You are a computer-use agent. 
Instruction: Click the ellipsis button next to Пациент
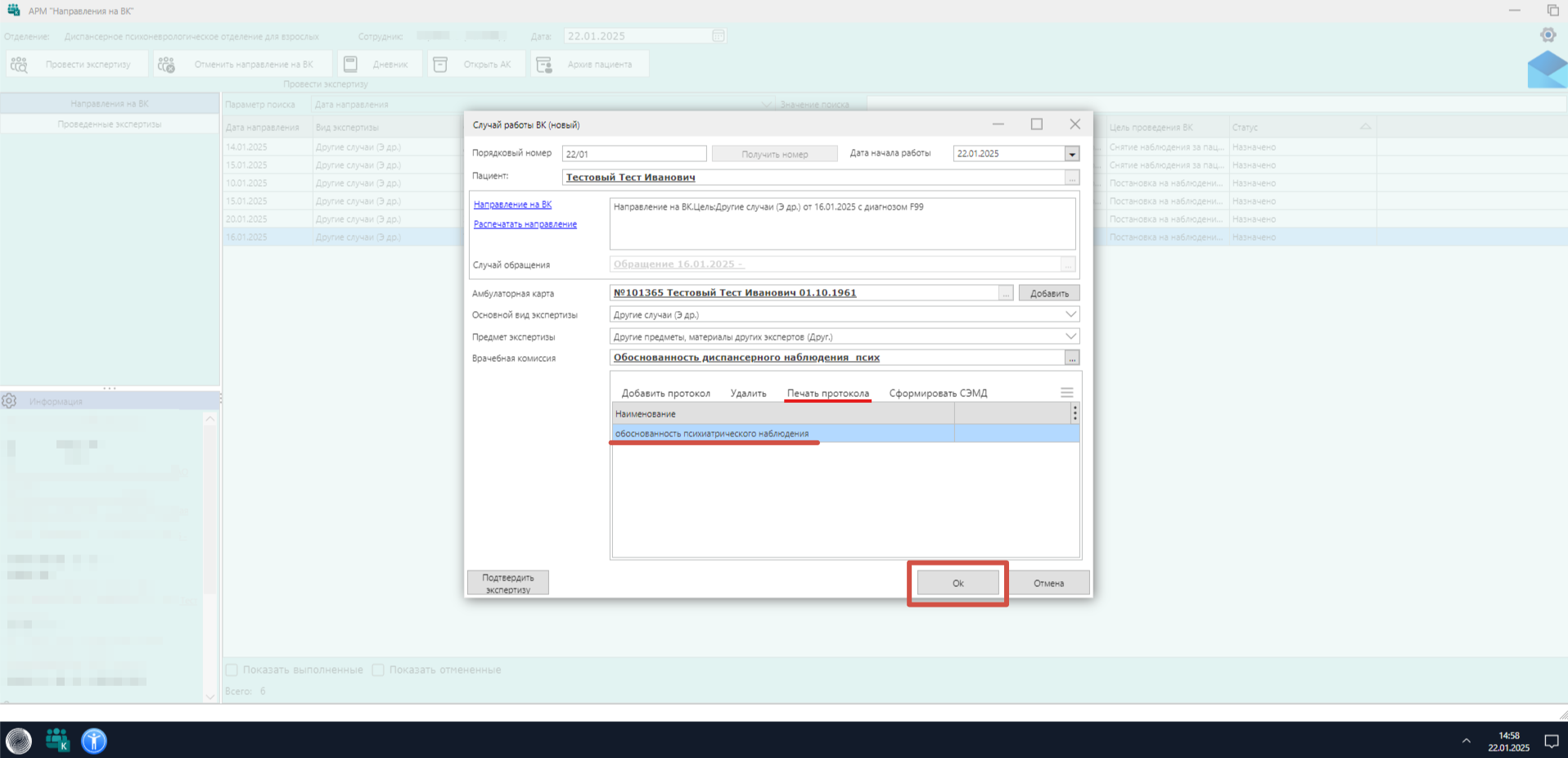point(1072,178)
